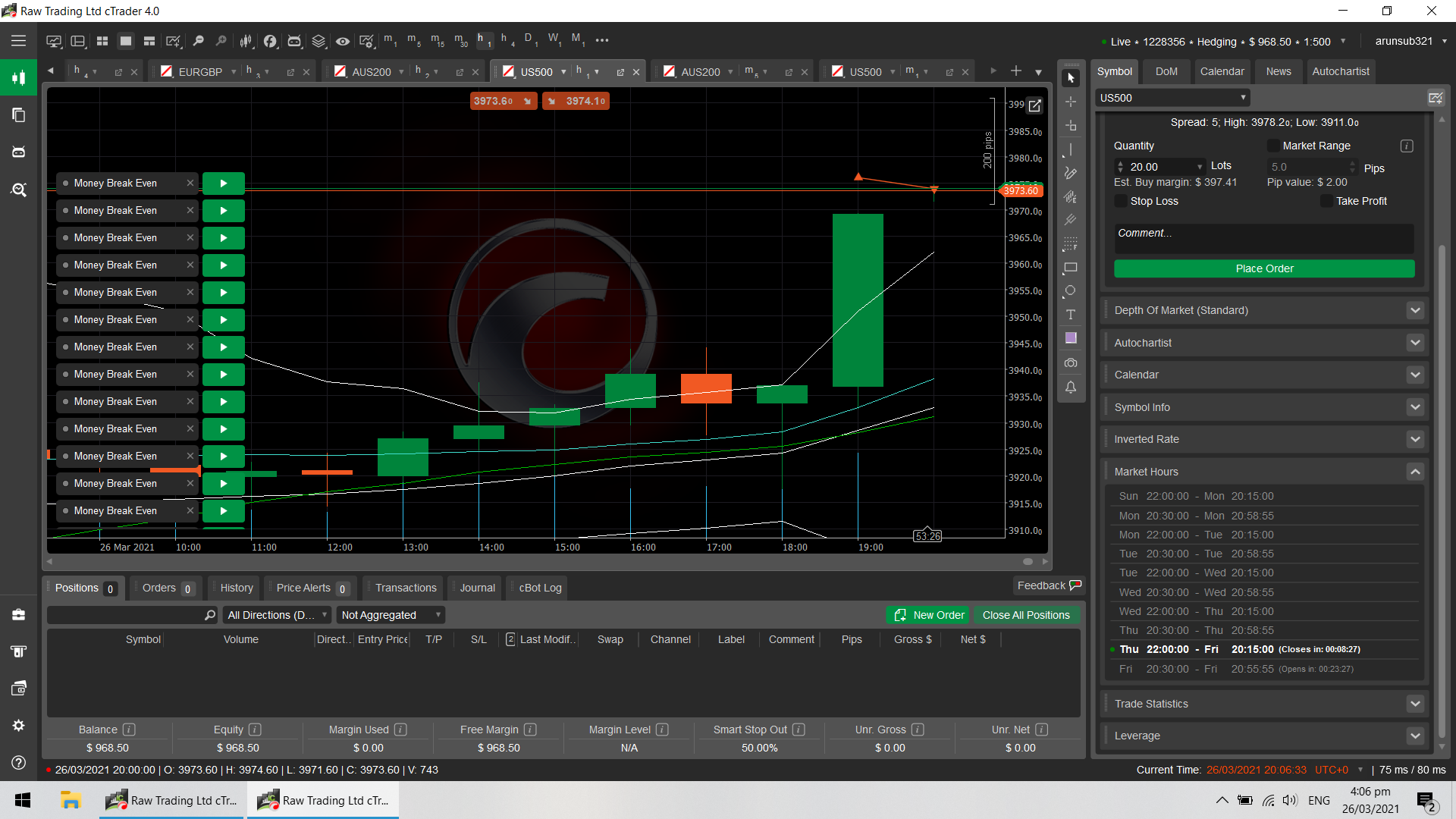The image size is (1456, 819).
Task: Open the All Directions filter dropdown
Action: pos(277,615)
